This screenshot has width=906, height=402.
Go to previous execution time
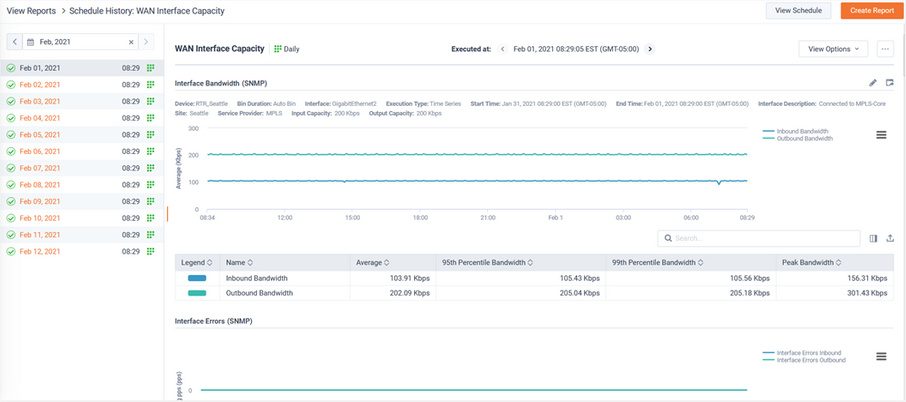click(503, 49)
